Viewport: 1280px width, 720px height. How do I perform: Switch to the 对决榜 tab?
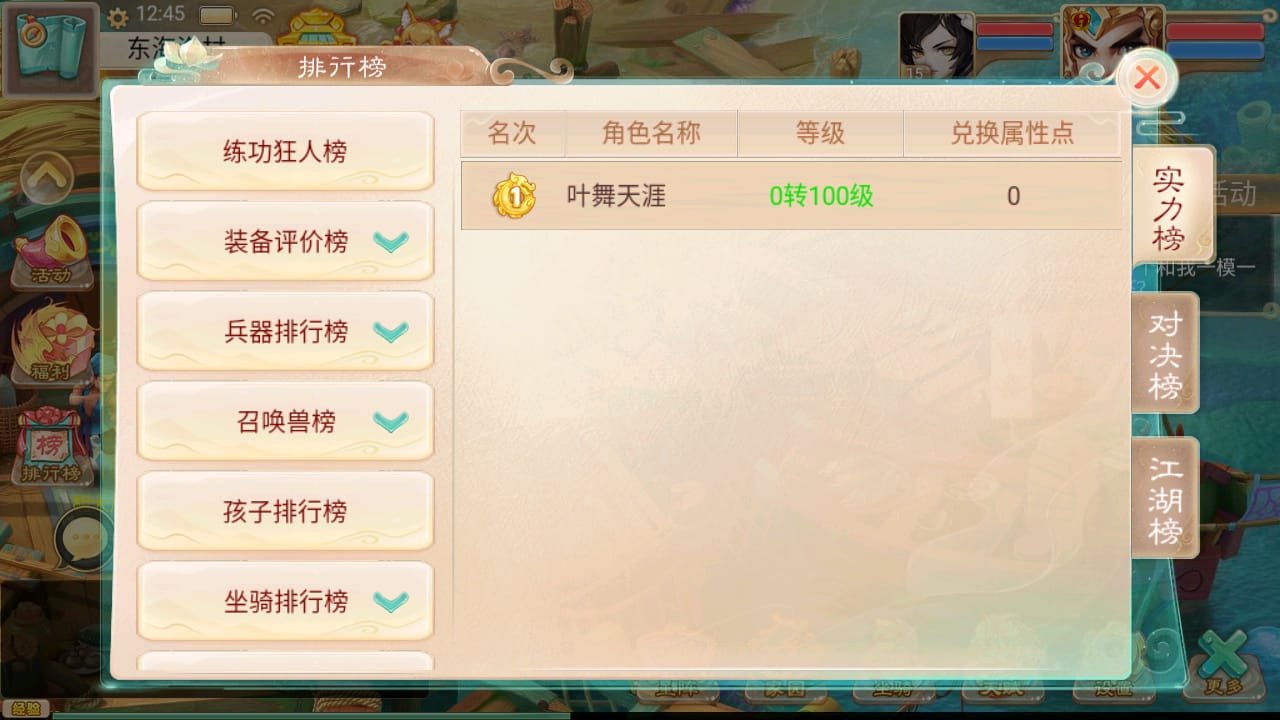(1165, 354)
